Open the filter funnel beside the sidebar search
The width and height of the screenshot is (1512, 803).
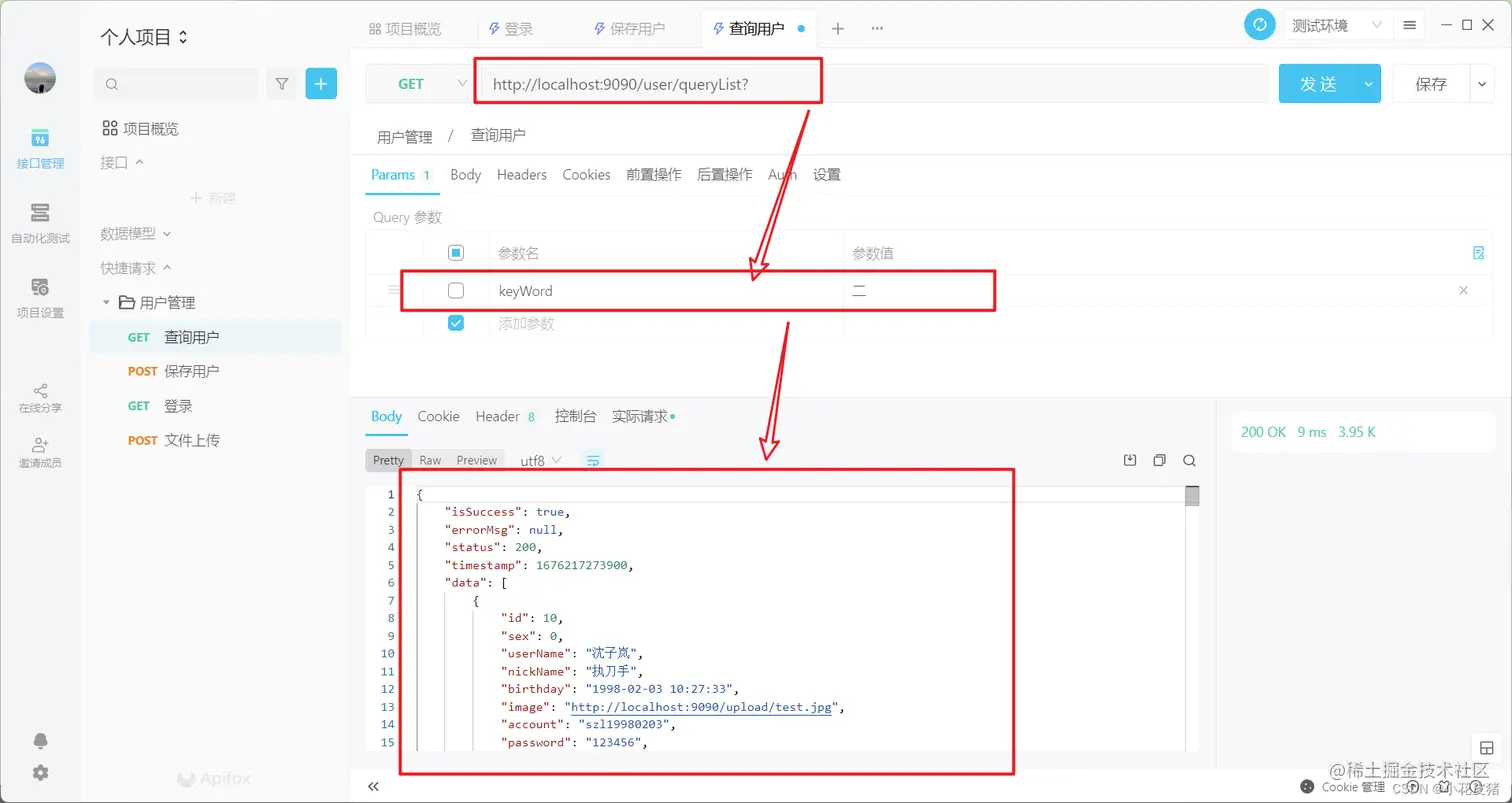coord(281,84)
